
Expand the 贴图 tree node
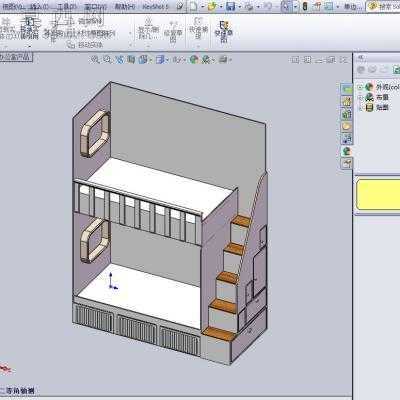pos(360,108)
